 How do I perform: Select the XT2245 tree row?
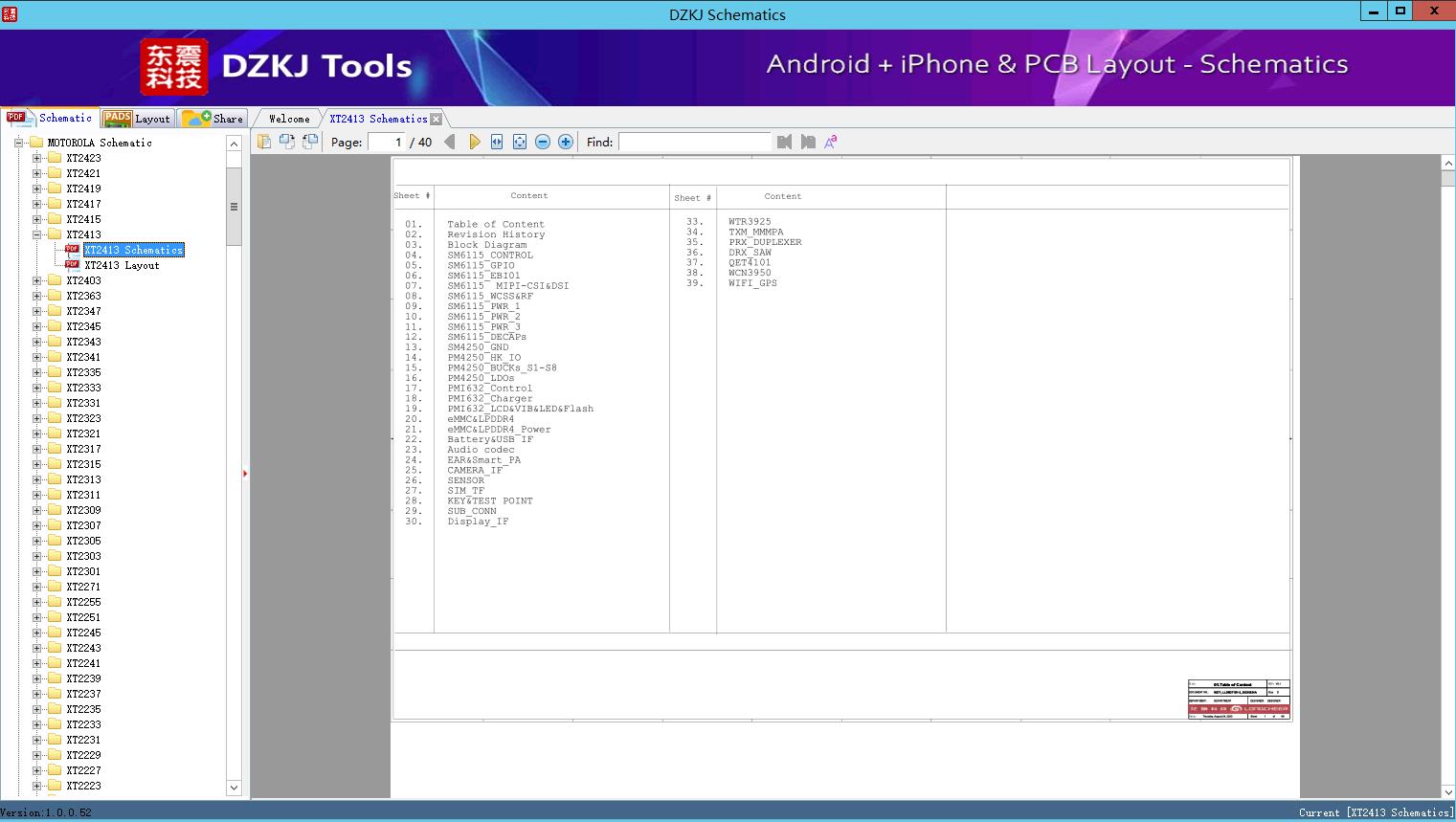(x=83, y=633)
